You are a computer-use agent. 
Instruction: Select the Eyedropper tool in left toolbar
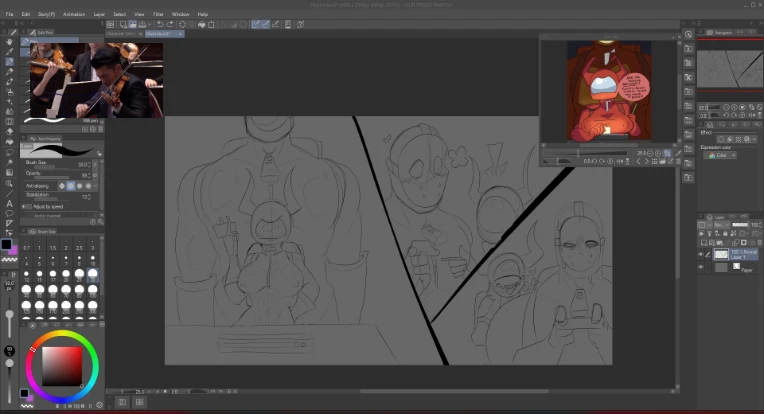coord(9,52)
